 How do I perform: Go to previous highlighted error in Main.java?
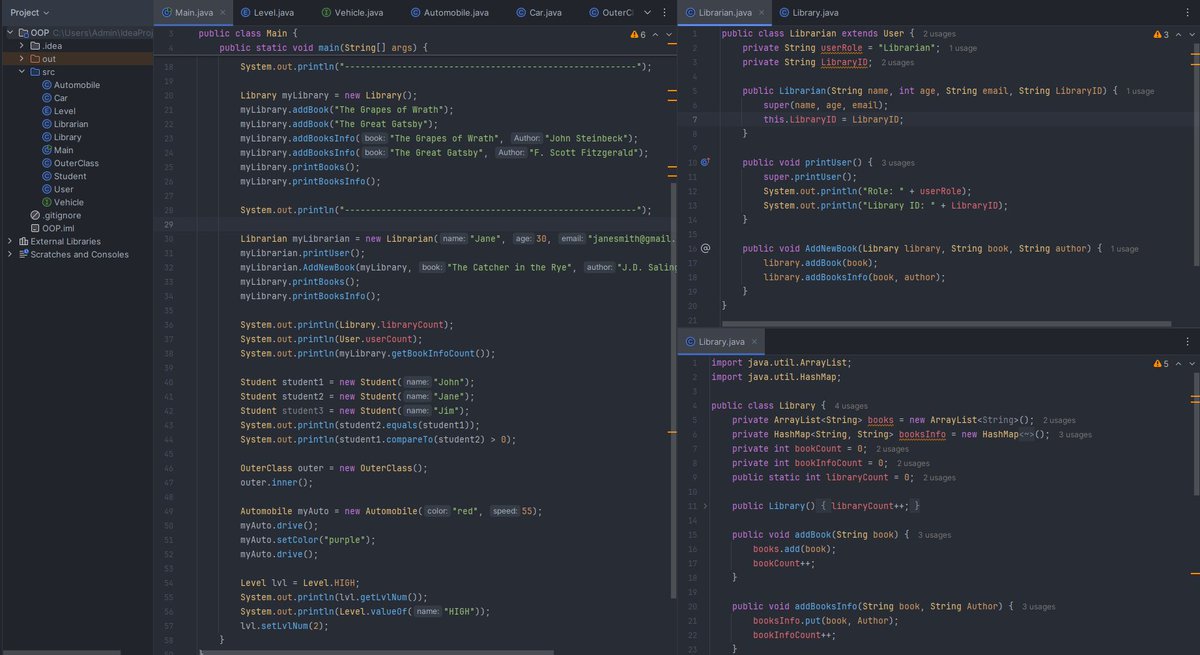[x=656, y=34]
